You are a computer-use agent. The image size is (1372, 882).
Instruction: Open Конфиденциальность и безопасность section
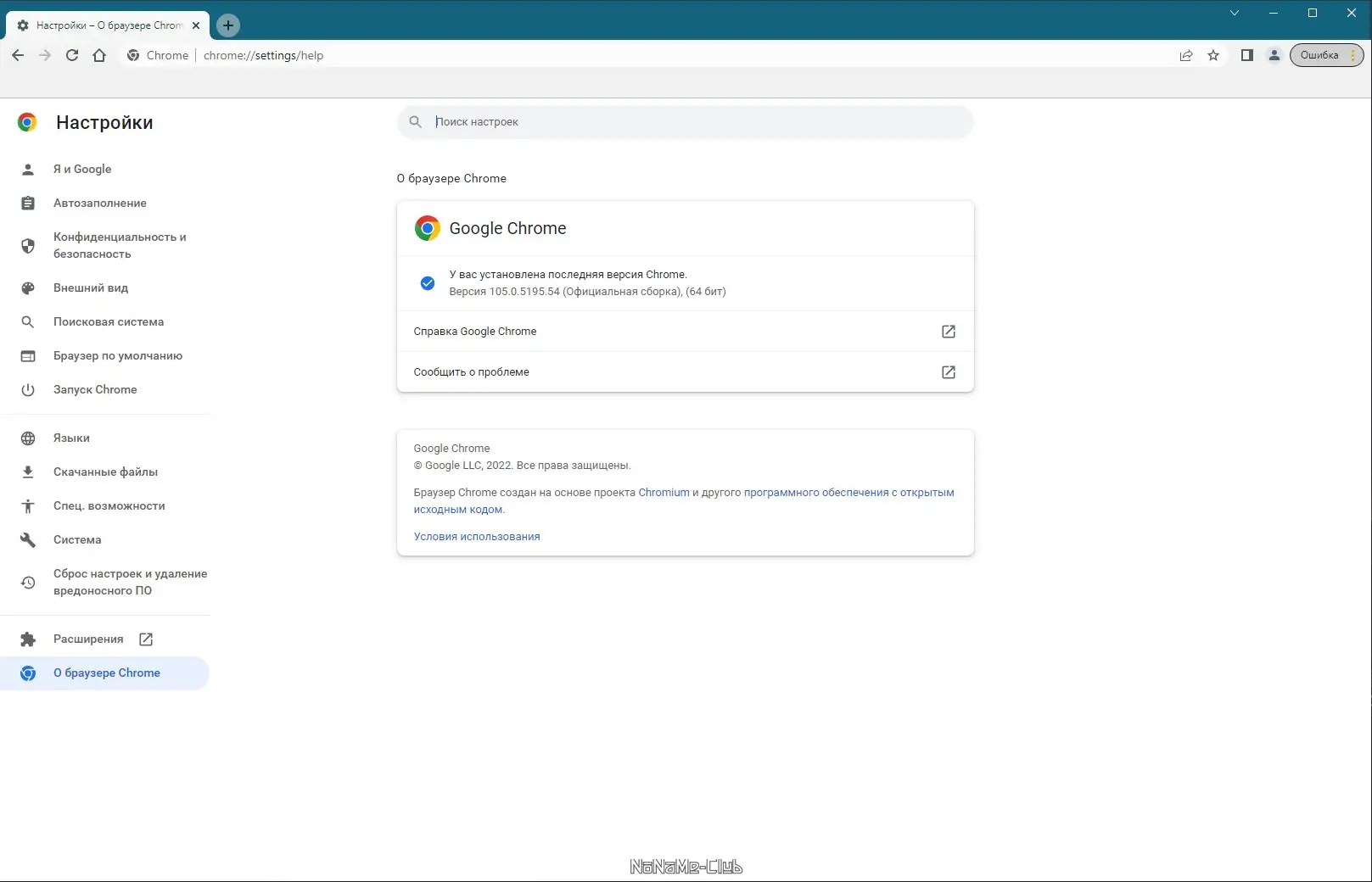click(x=105, y=245)
